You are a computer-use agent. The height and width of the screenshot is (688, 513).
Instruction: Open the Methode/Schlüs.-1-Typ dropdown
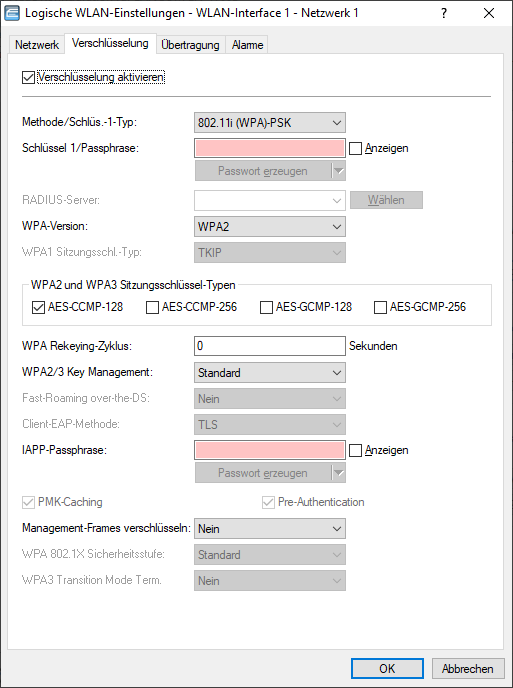pos(269,123)
